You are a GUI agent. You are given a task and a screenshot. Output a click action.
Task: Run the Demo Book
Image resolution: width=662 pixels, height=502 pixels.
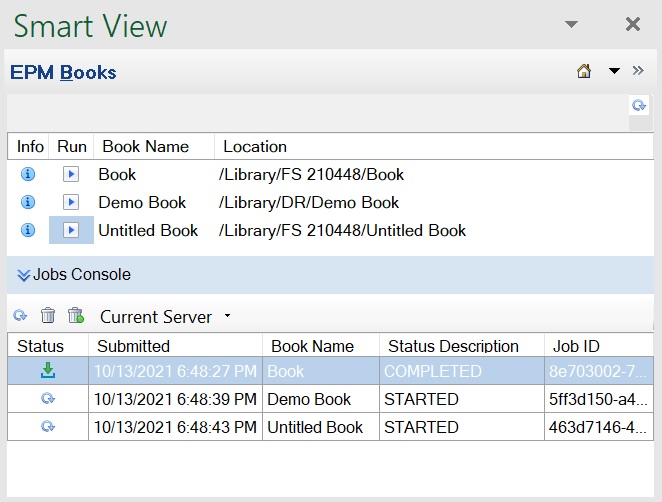coord(71,202)
